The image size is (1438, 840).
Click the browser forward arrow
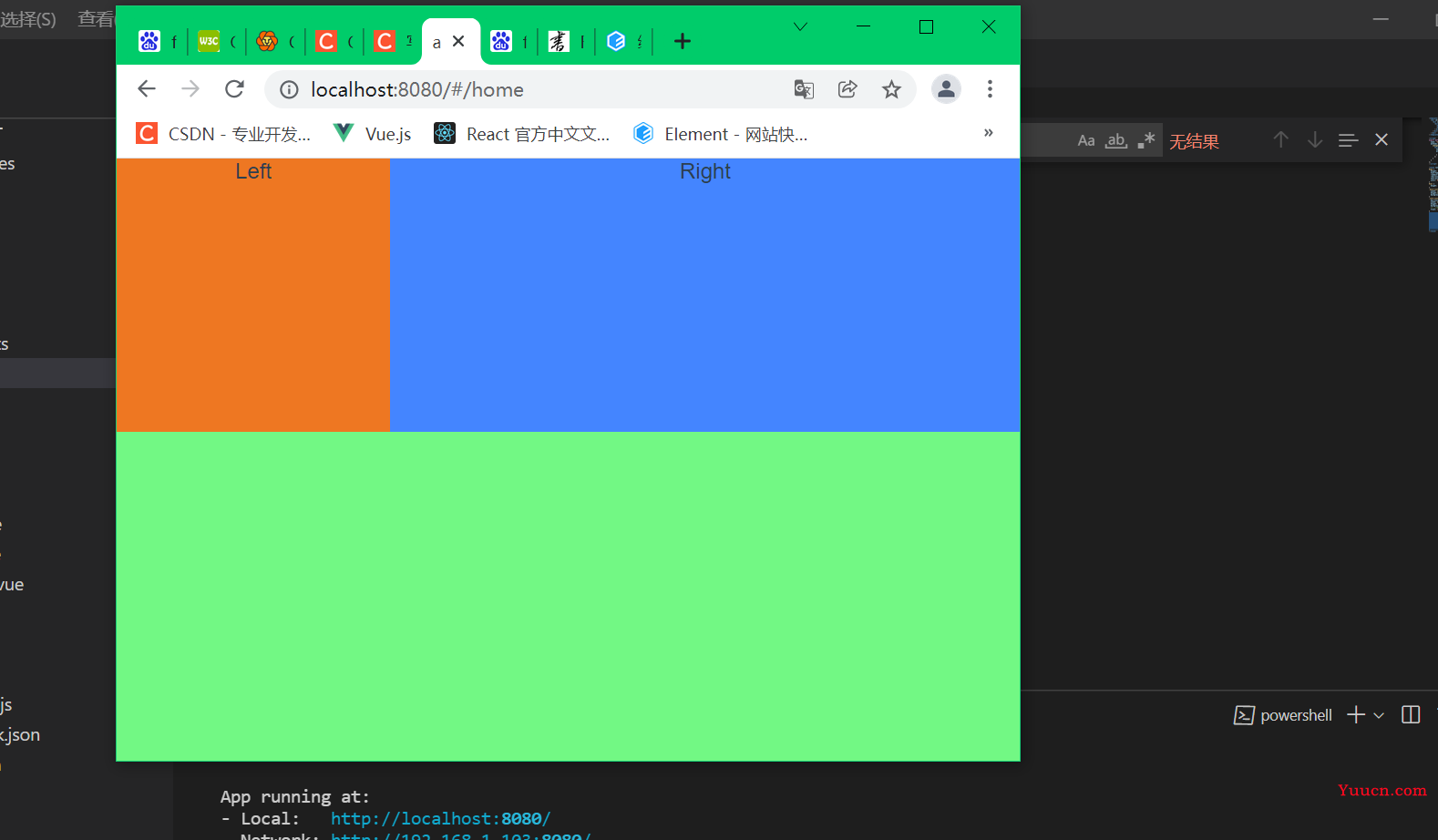(x=190, y=89)
